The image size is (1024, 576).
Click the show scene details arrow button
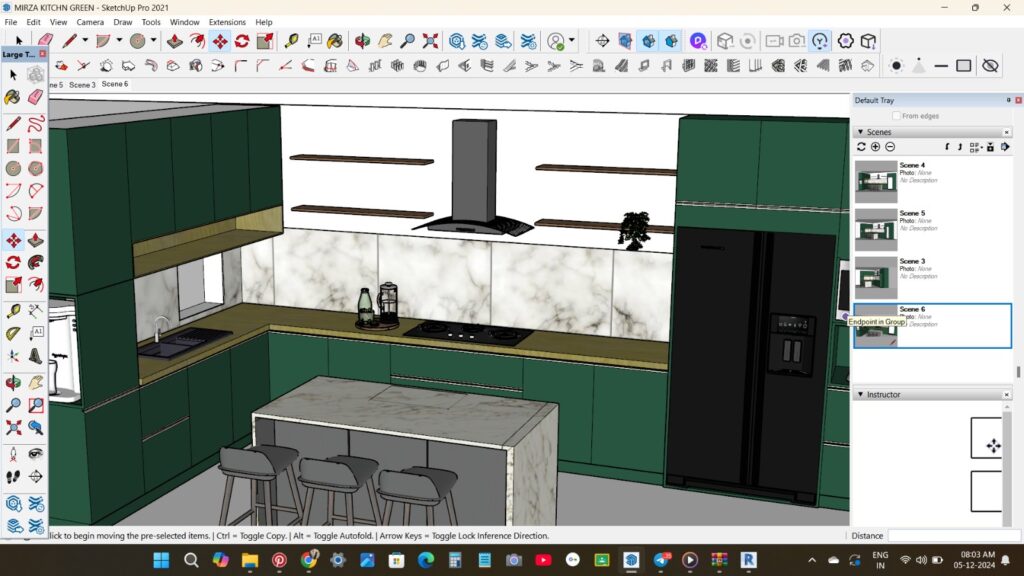pos(1005,147)
